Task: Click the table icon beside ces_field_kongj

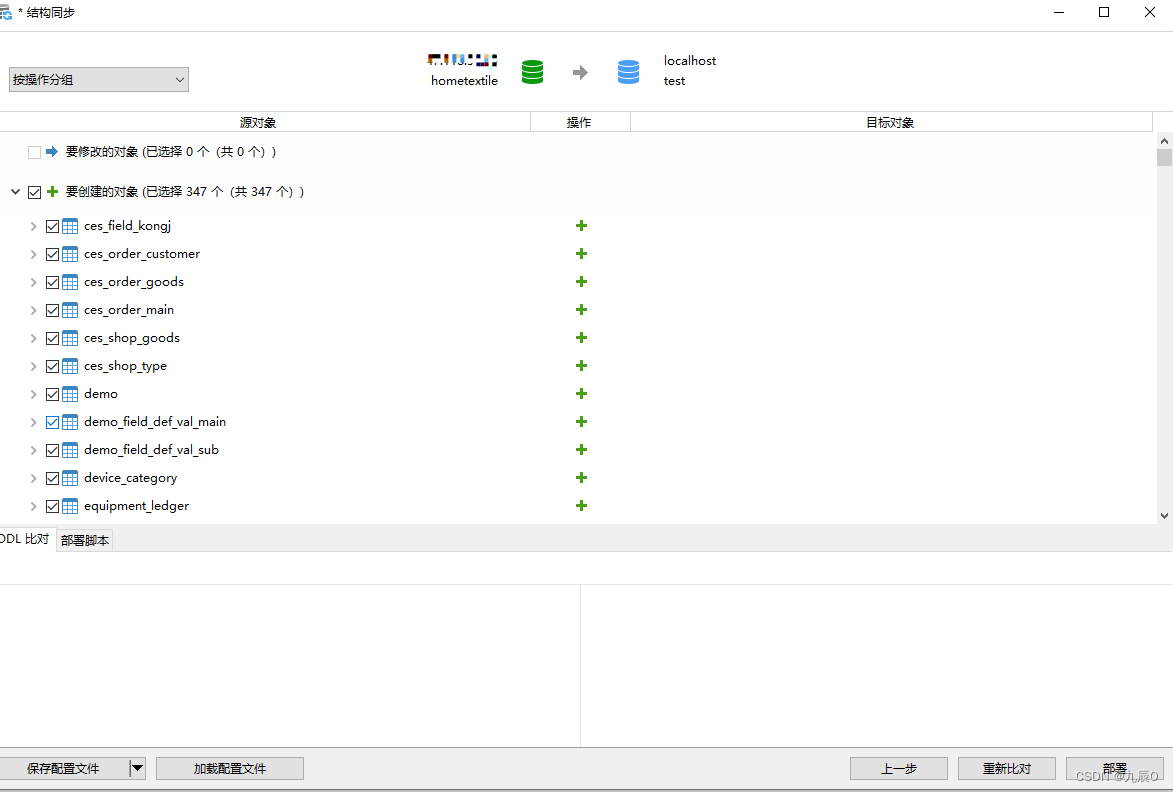Action: point(69,225)
